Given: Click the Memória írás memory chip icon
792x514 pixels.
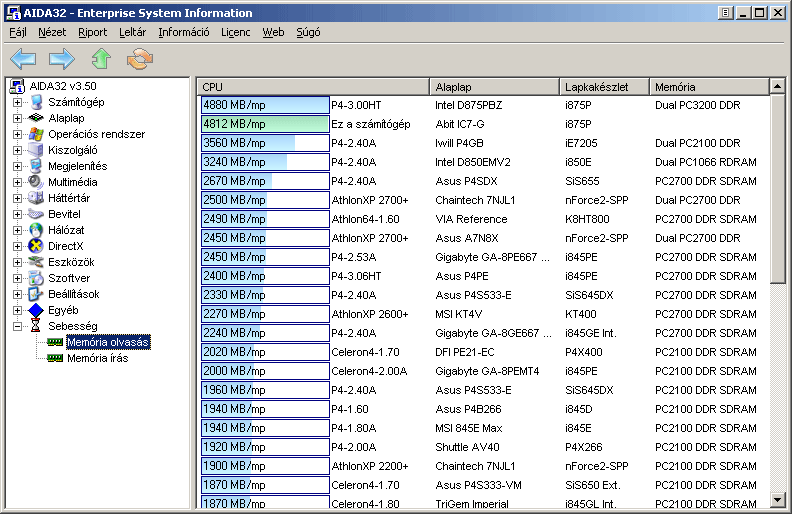Looking at the screenshot, I should click(x=55, y=358).
